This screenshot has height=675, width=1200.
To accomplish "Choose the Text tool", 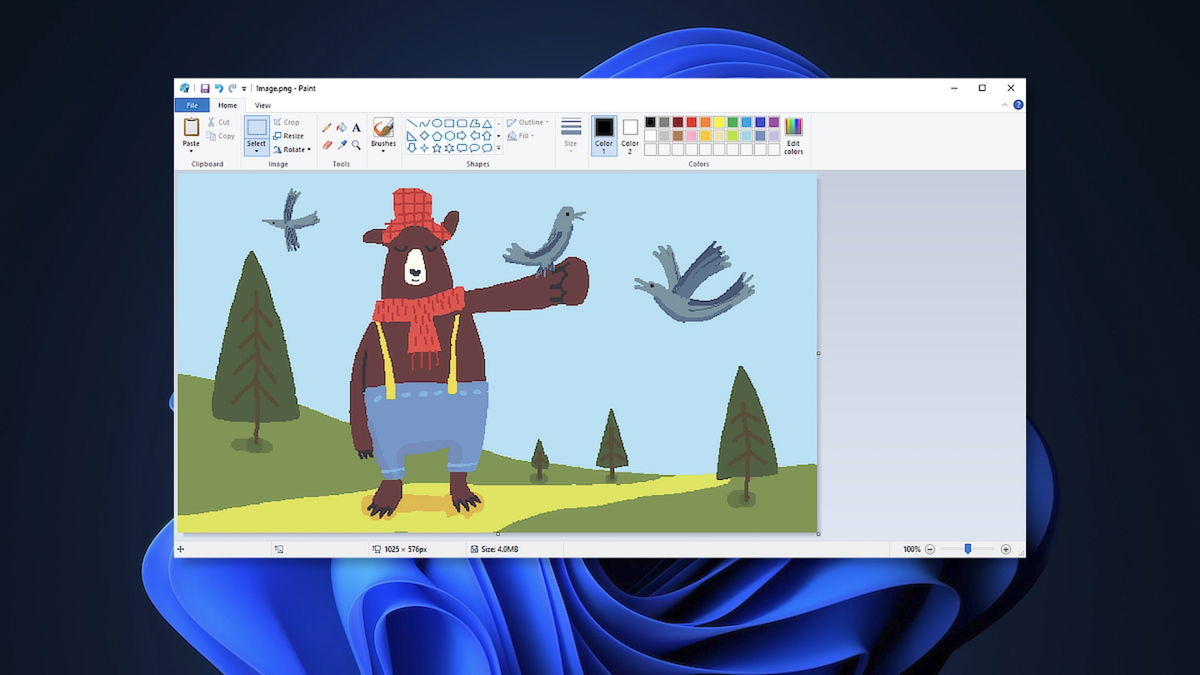I will [x=356, y=128].
